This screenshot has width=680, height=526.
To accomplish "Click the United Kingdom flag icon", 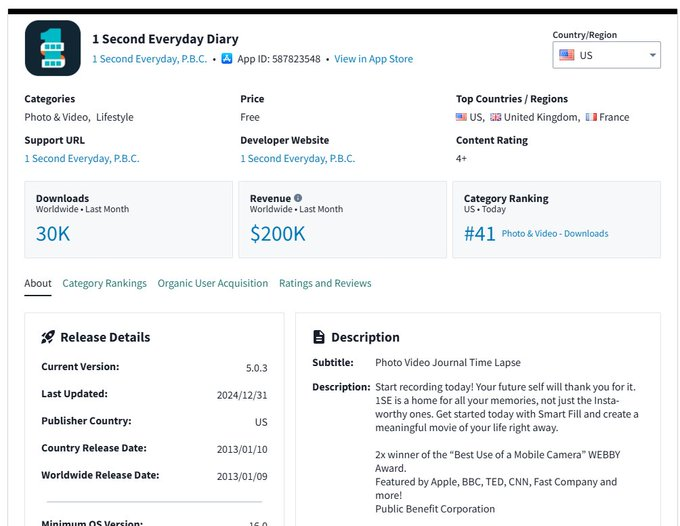I will pos(495,117).
